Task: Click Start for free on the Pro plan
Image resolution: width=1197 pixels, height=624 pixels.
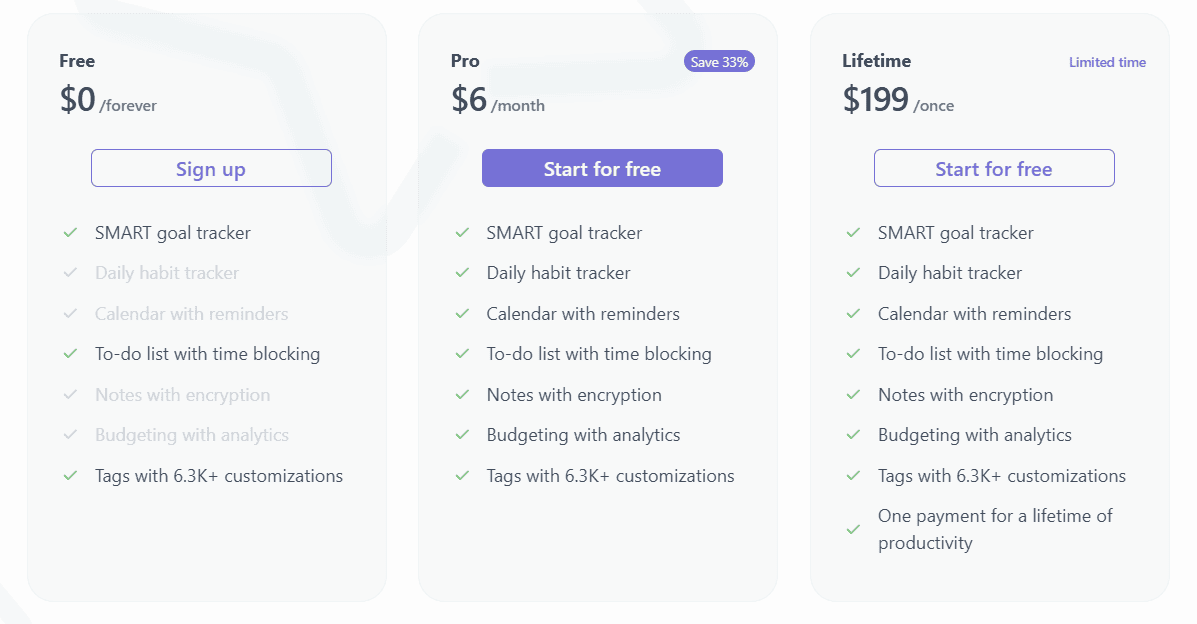Action: (x=602, y=168)
